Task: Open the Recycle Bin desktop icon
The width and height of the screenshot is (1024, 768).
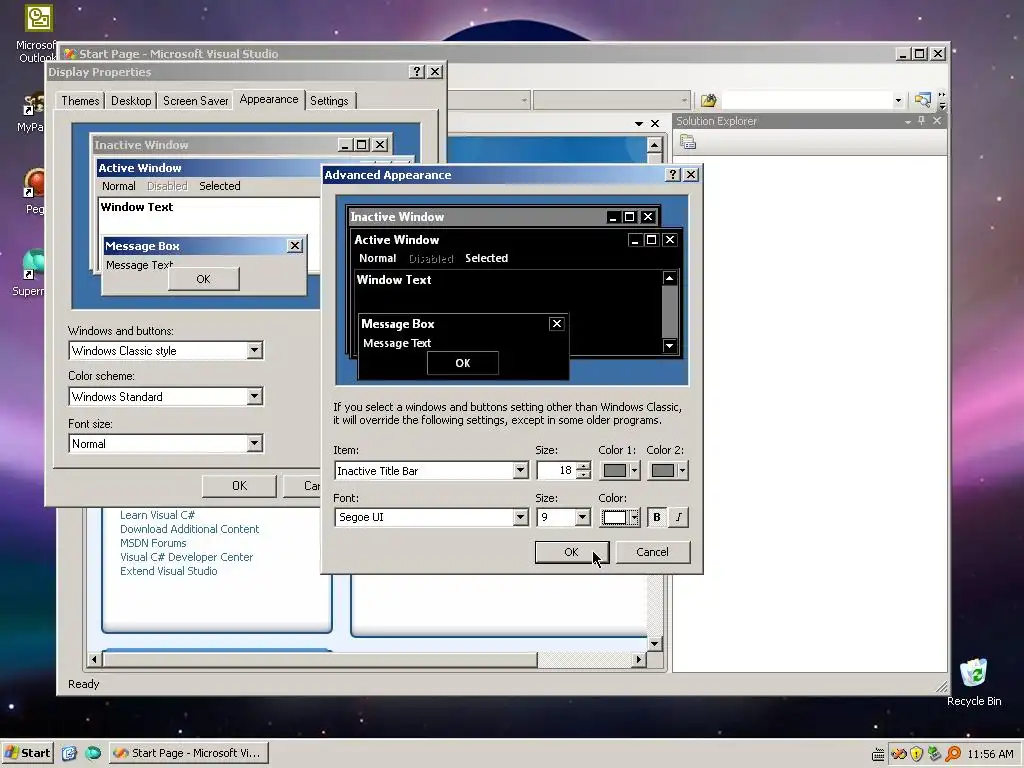Action: (x=974, y=682)
